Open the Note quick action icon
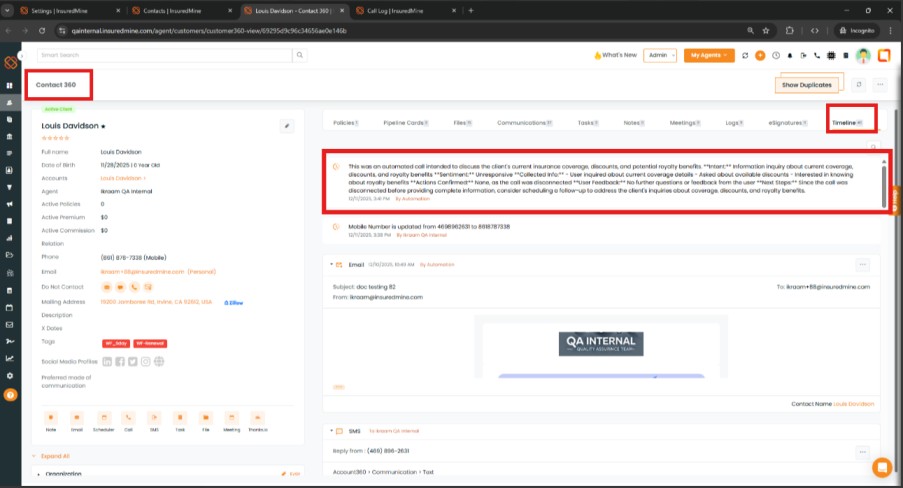 [x=50, y=416]
